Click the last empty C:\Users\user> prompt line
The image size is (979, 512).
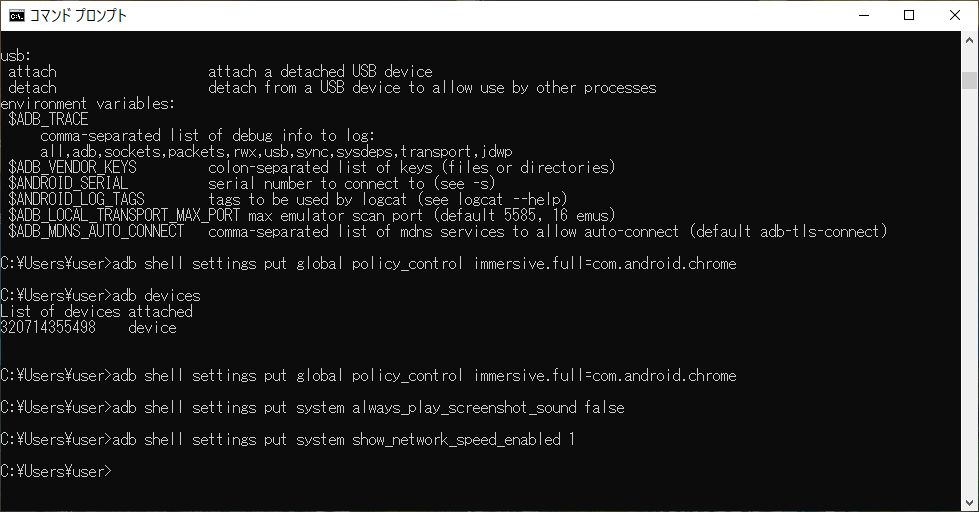[x=58, y=471]
